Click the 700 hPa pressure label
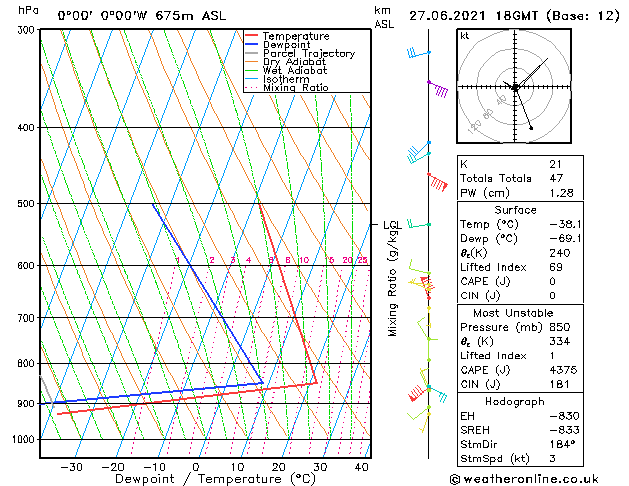The width and height of the screenshot is (629, 486). [28, 318]
